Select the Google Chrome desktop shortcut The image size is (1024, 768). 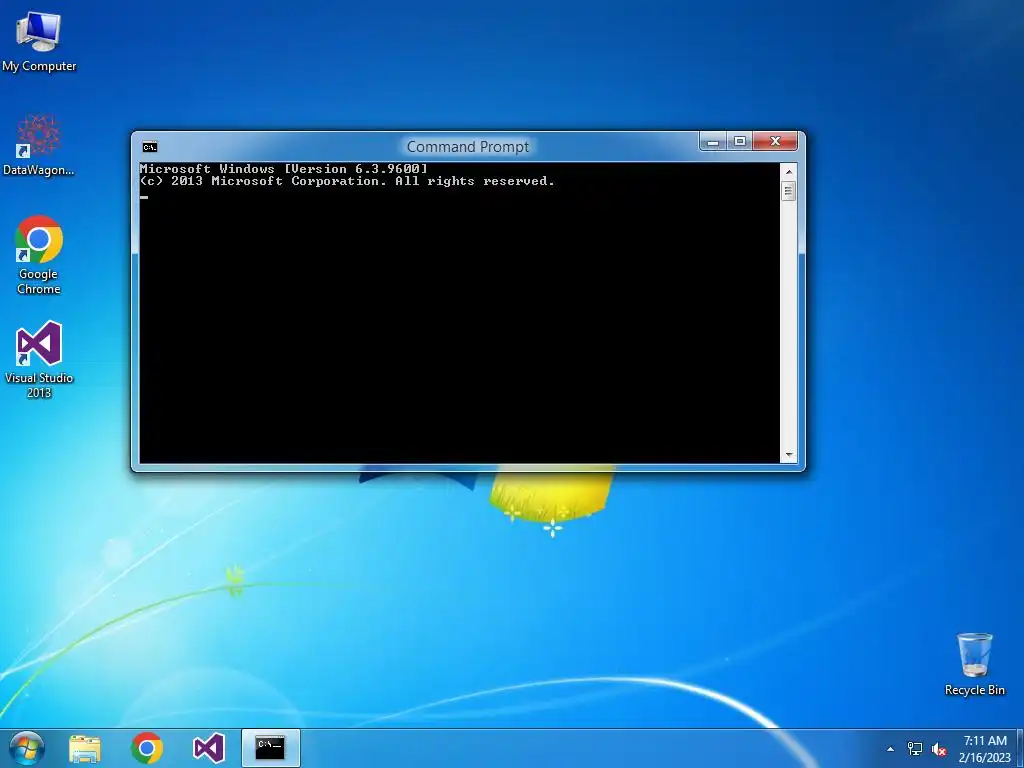(x=39, y=255)
